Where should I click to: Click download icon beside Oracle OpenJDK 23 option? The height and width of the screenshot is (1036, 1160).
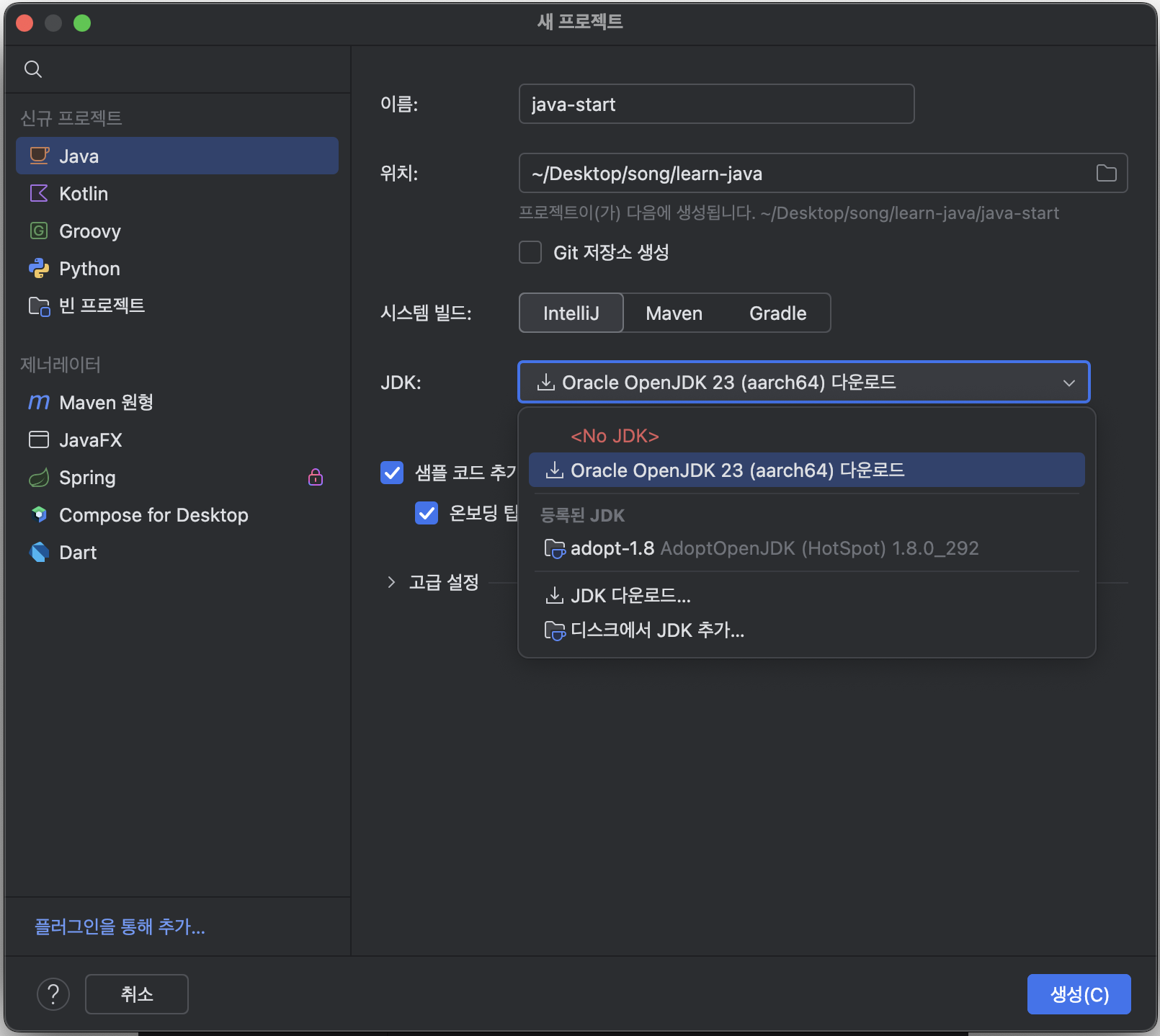pyautogui.click(x=555, y=470)
